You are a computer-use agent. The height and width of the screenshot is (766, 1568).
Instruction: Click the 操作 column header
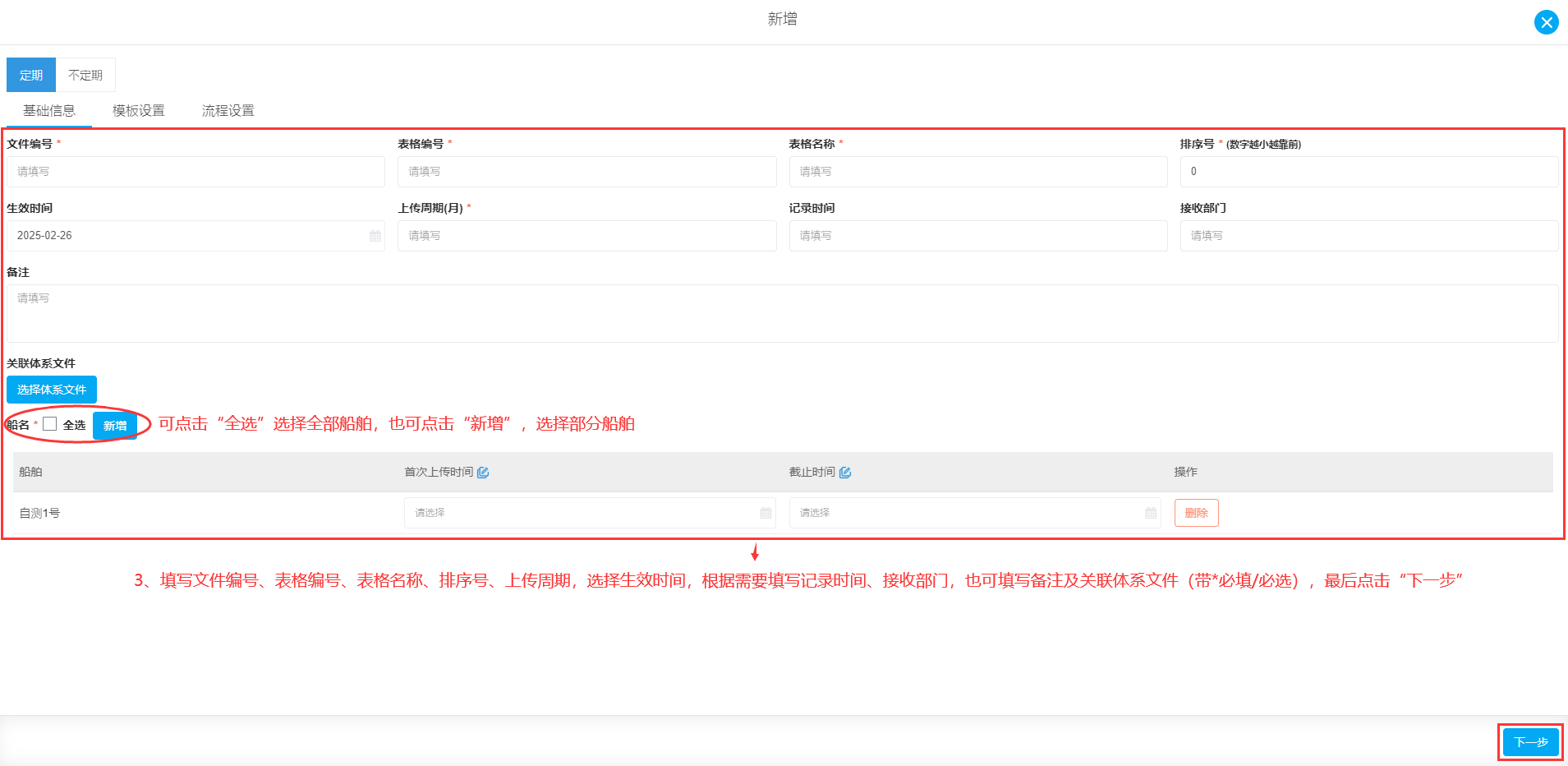(x=1186, y=472)
